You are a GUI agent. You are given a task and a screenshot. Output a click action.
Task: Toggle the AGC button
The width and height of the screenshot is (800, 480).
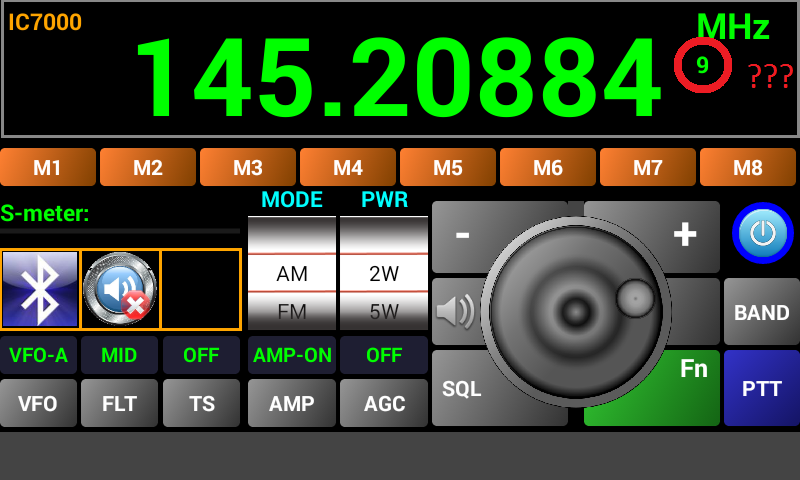[x=384, y=404]
